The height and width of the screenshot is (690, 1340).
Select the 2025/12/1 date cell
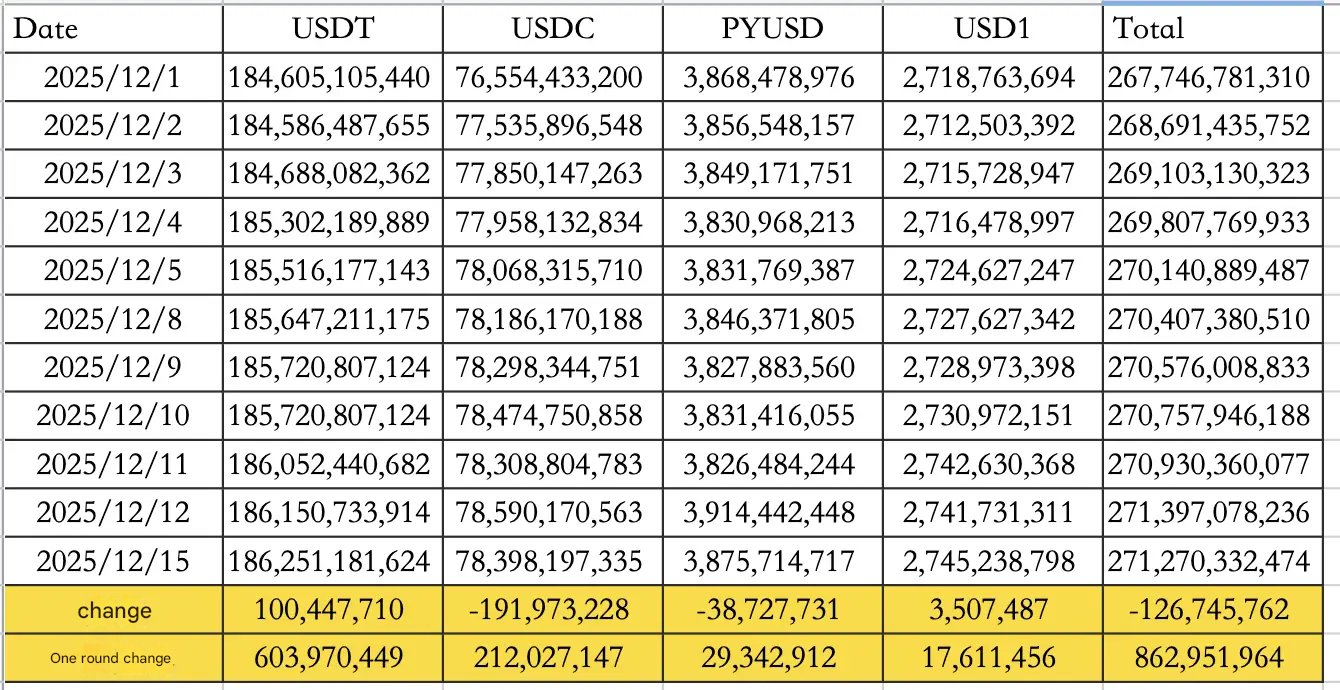[x=113, y=77]
